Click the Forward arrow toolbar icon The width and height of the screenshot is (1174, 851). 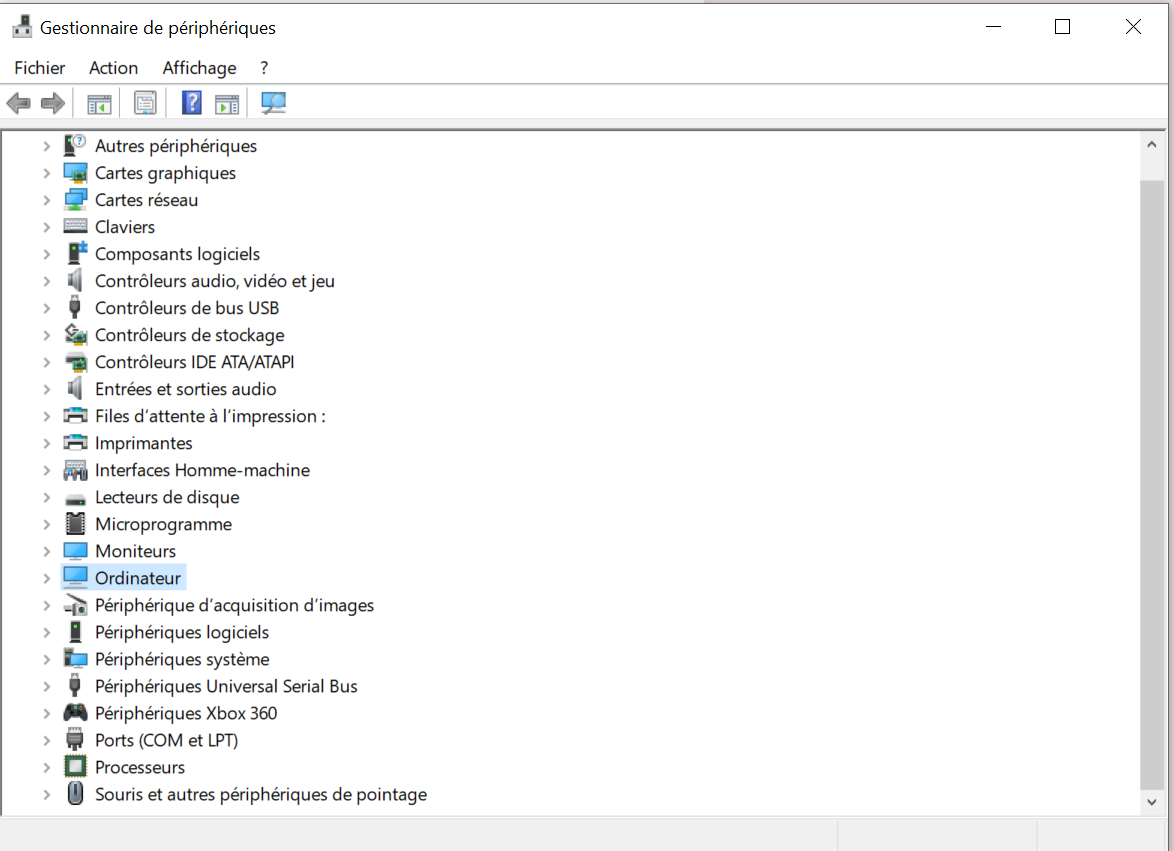(52, 103)
